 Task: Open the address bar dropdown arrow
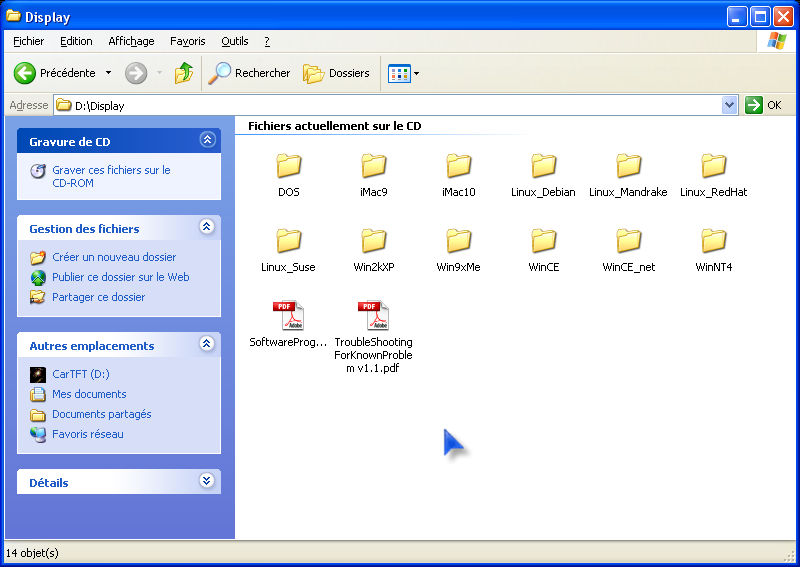click(x=729, y=105)
